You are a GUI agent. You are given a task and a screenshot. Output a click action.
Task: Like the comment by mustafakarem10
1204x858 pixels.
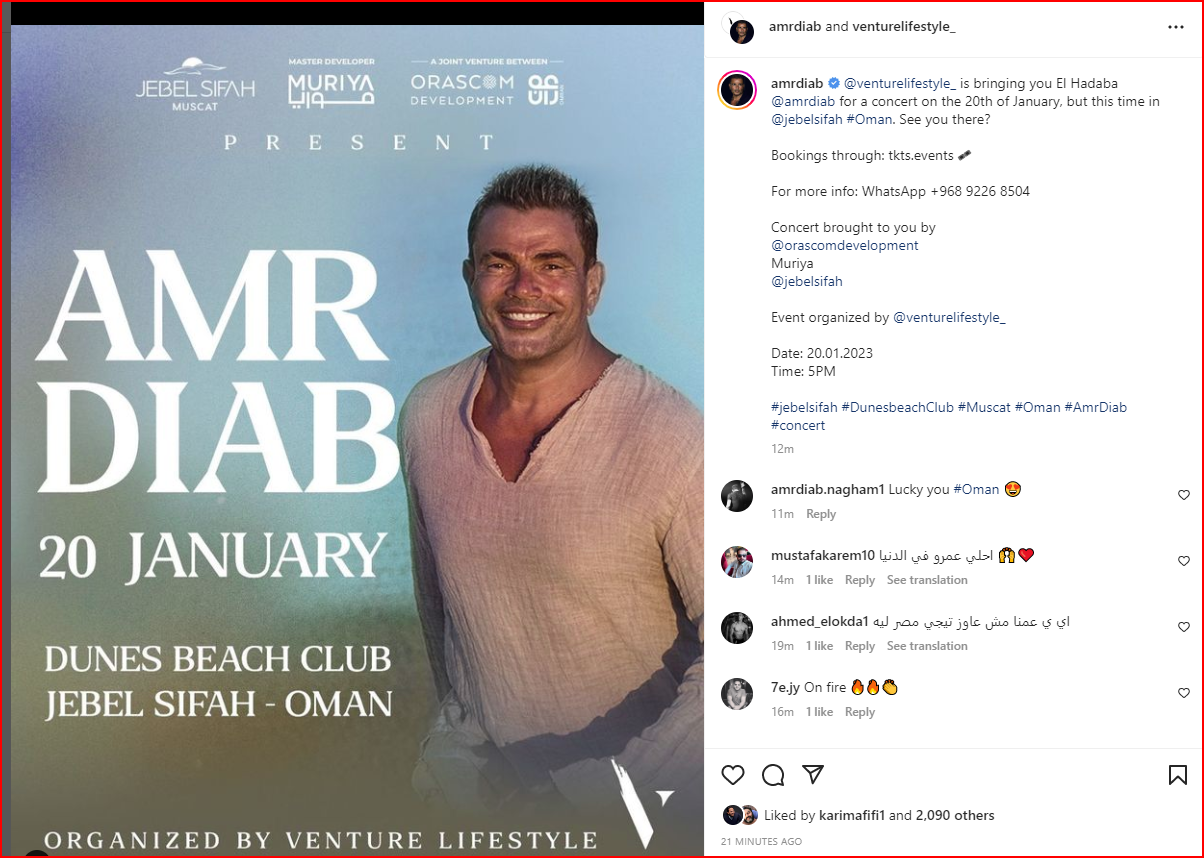coord(1184,561)
